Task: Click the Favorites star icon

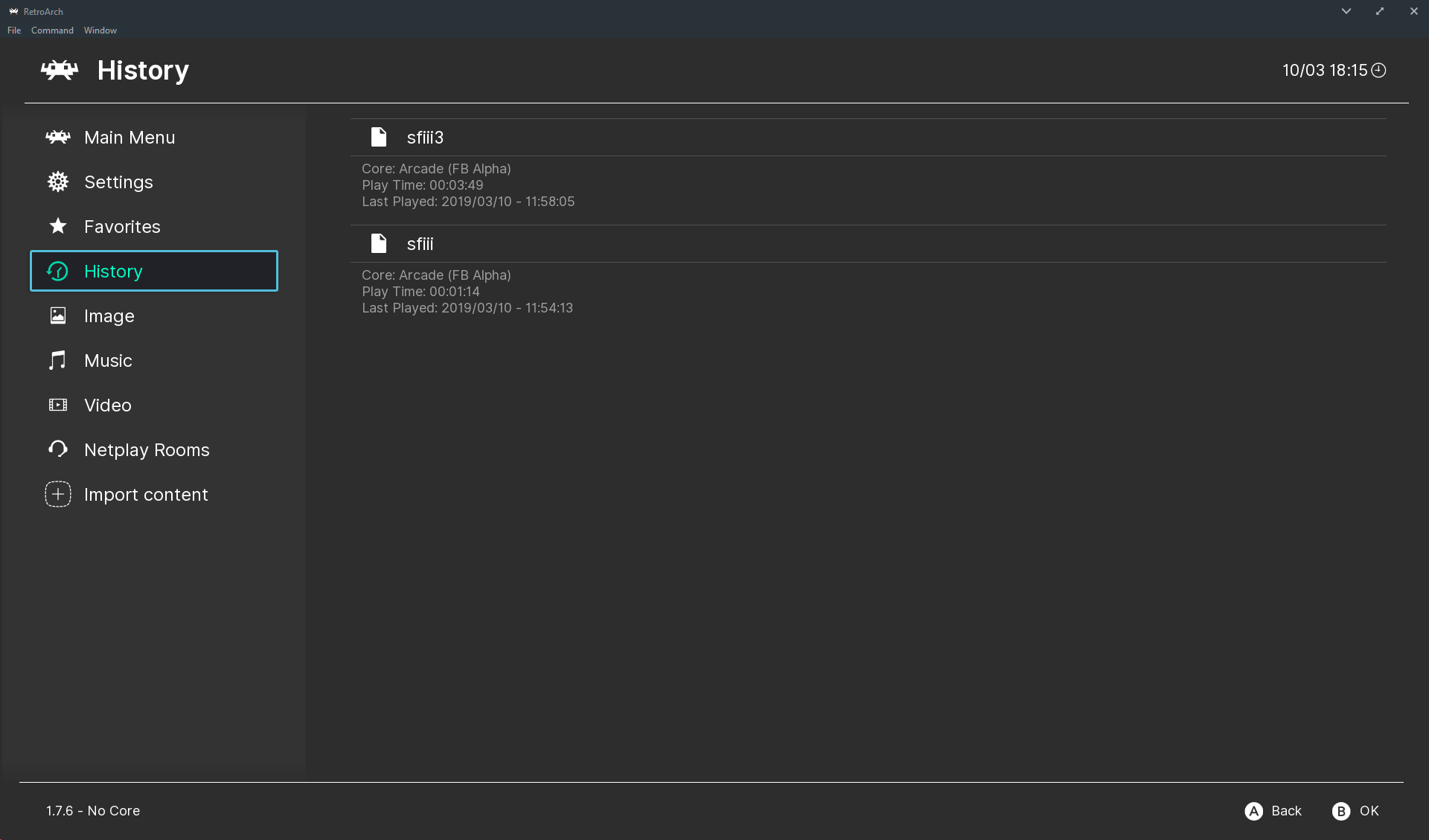Action: pyautogui.click(x=58, y=226)
